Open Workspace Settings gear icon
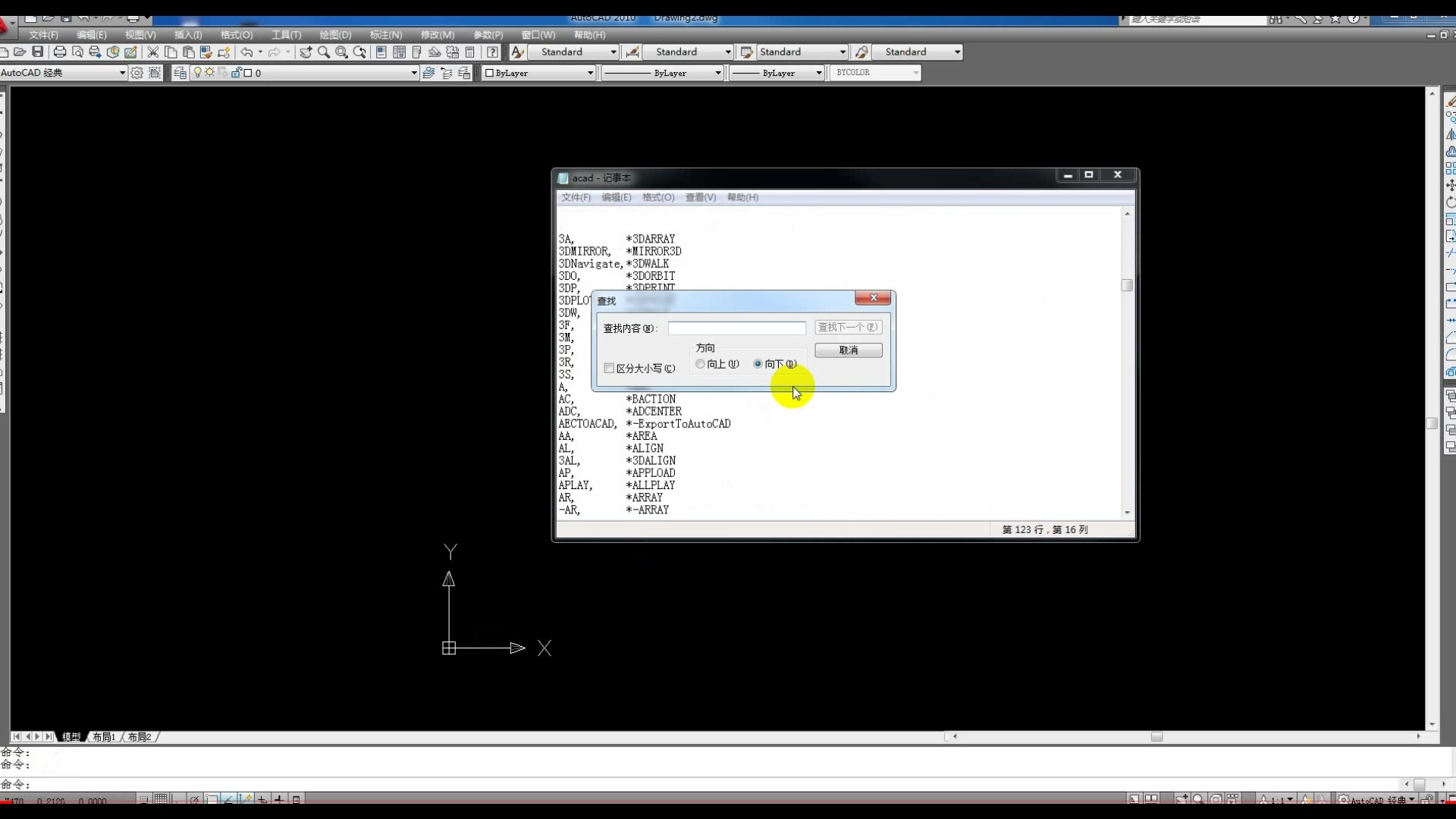 click(136, 73)
